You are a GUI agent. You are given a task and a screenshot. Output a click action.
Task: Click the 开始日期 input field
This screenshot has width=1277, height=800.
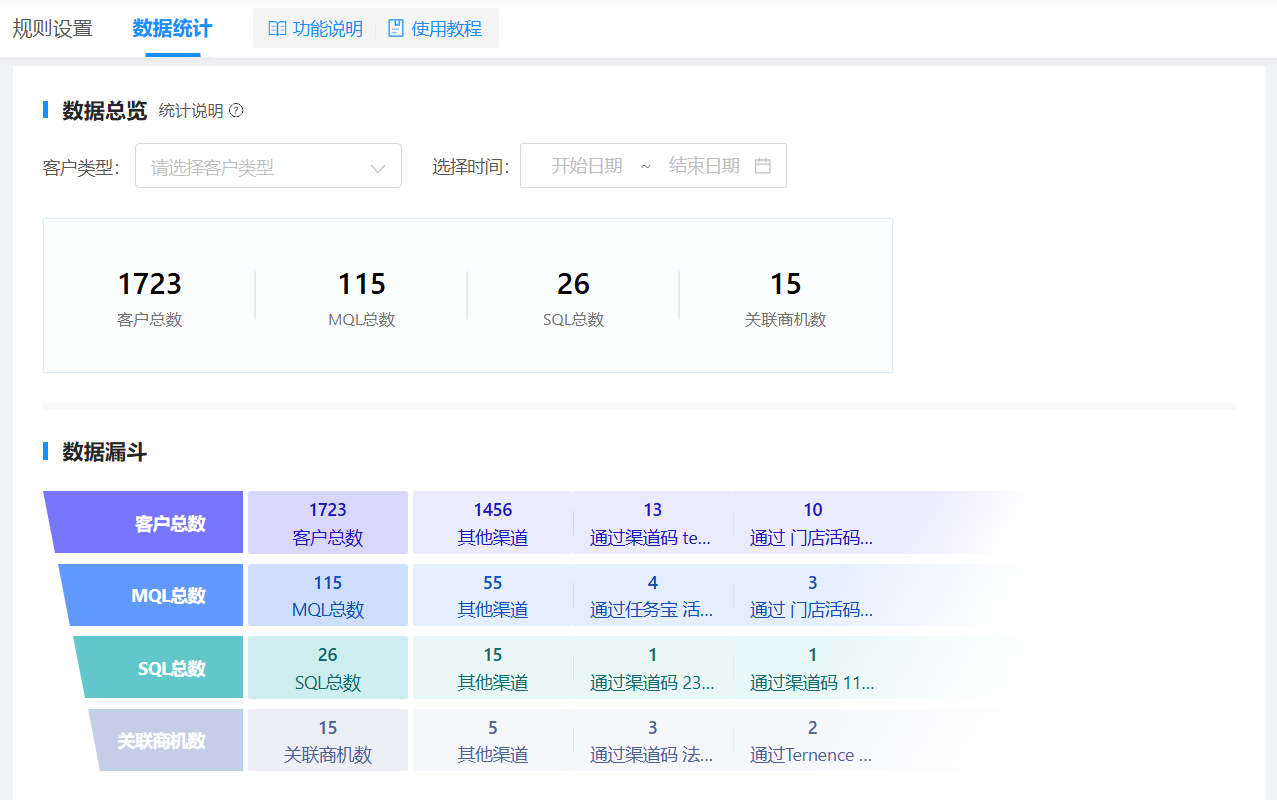pyautogui.click(x=587, y=166)
